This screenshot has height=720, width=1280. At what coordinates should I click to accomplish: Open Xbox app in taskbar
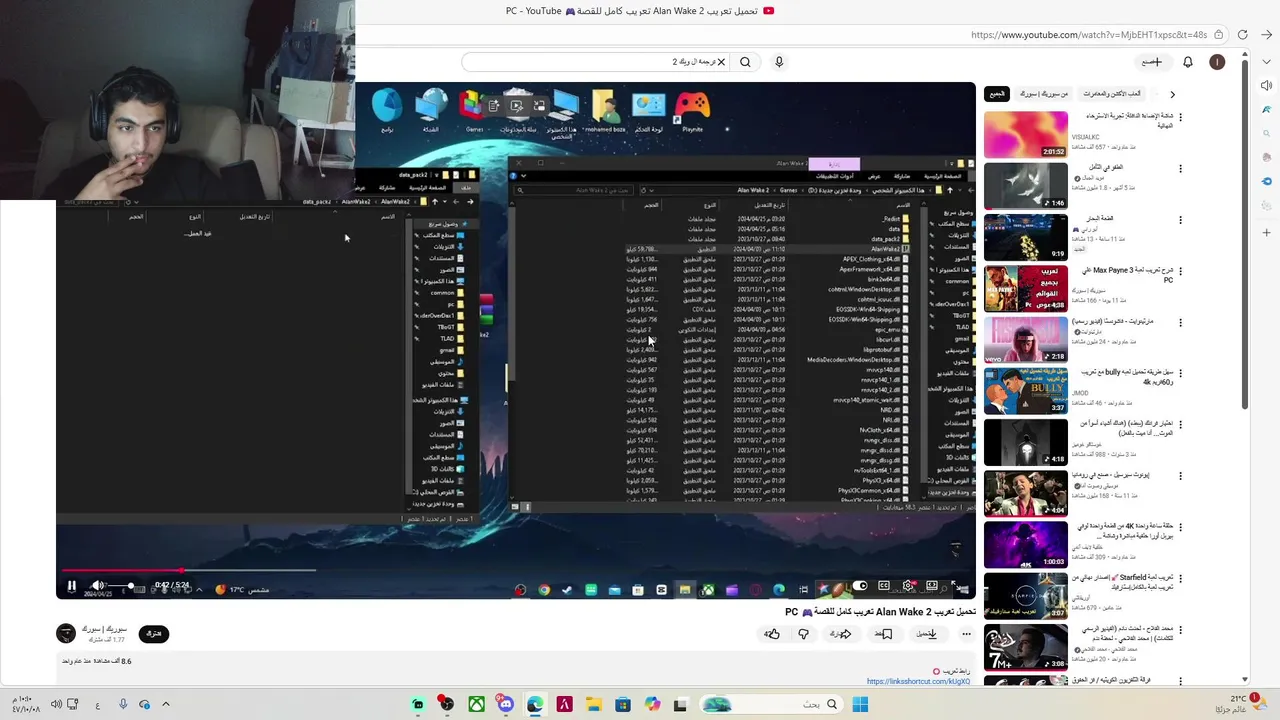point(477,704)
